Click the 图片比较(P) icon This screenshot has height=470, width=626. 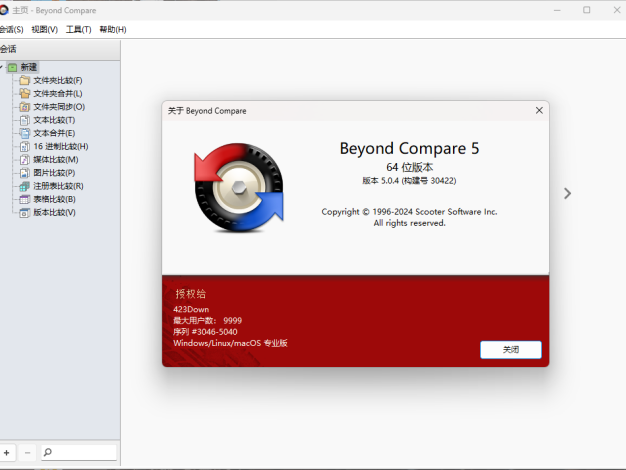[x=24, y=173]
